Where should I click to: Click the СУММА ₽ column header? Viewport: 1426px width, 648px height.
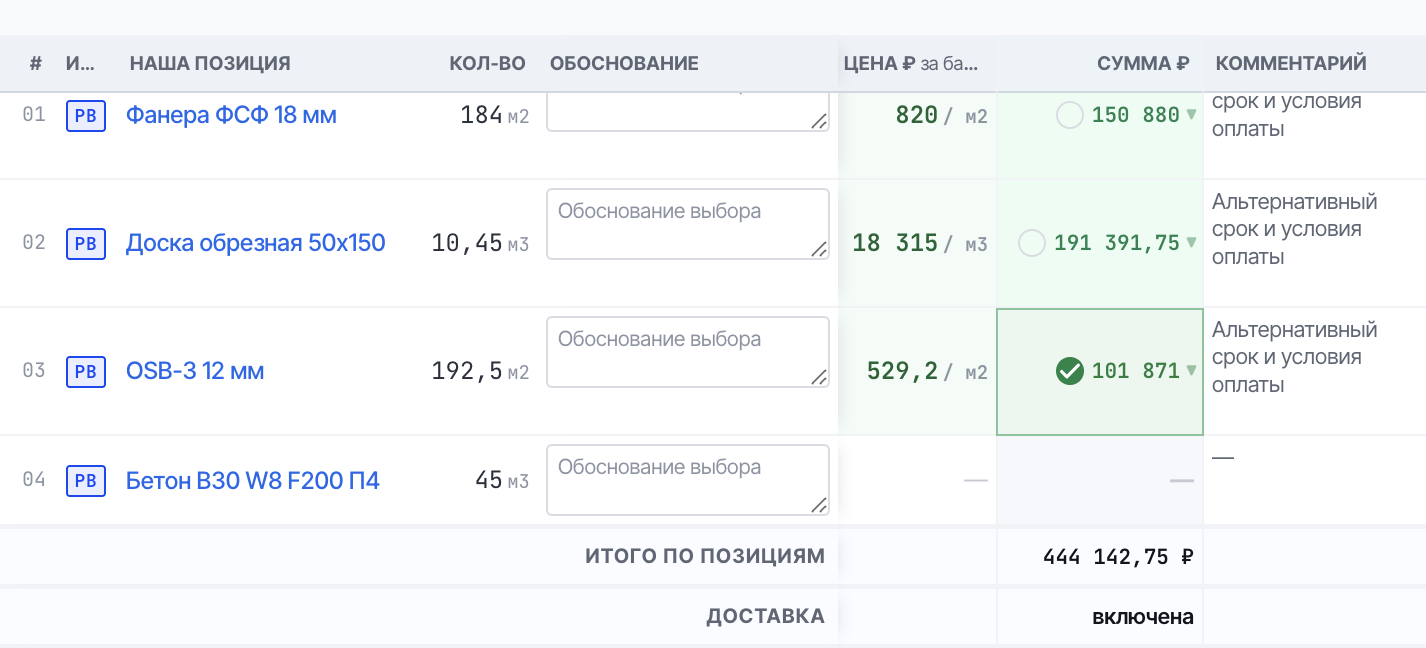pos(1142,64)
